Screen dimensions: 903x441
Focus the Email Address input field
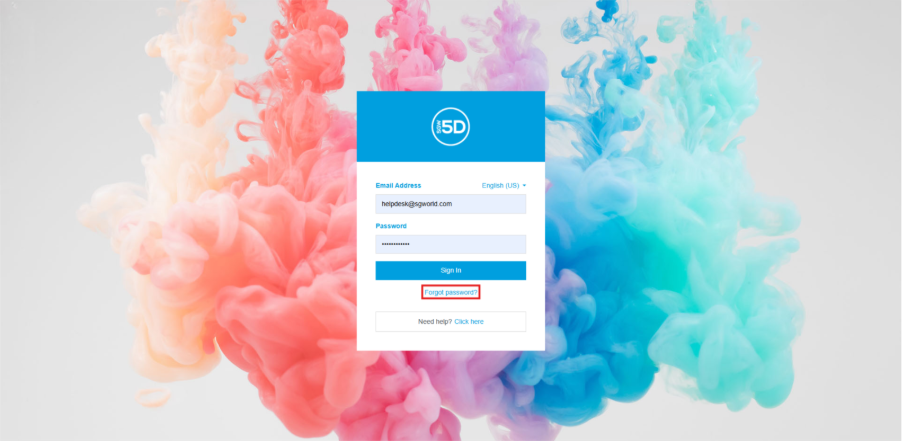click(x=450, y=204)
